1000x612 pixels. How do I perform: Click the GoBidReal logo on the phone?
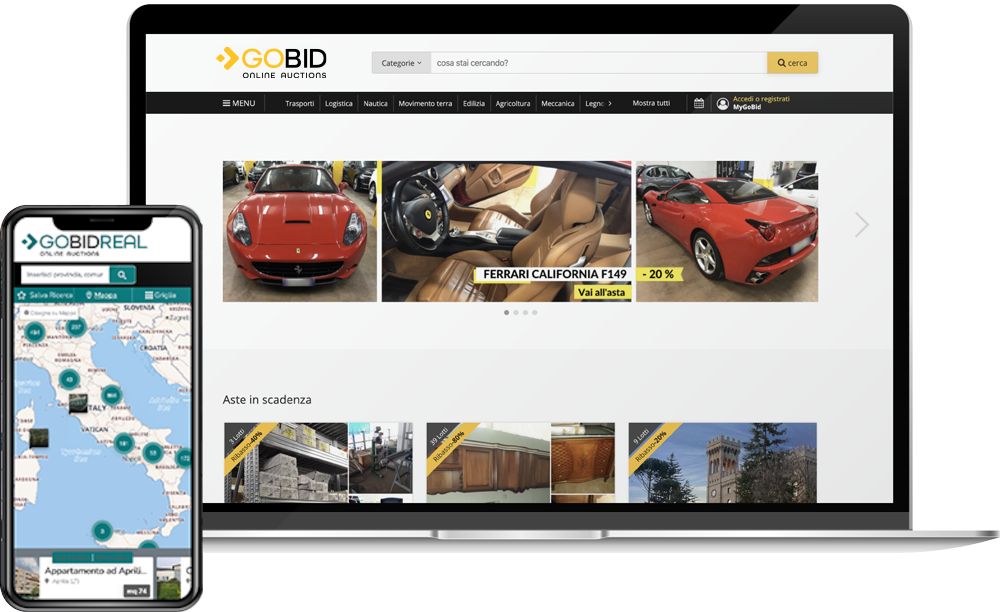[84, 244]
